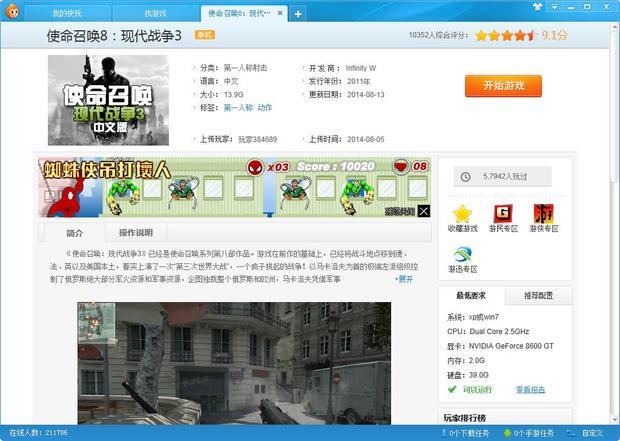Click the 动作 tag link
The image size is (620, 441).
pos(265,108)
